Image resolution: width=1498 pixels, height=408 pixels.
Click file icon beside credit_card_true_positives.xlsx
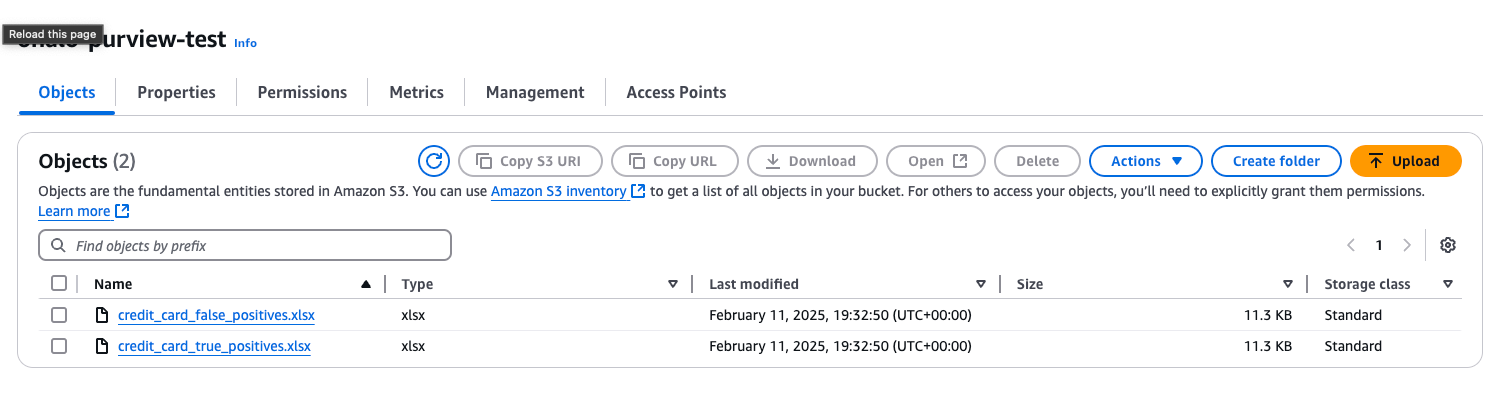(x=101, y=347)
